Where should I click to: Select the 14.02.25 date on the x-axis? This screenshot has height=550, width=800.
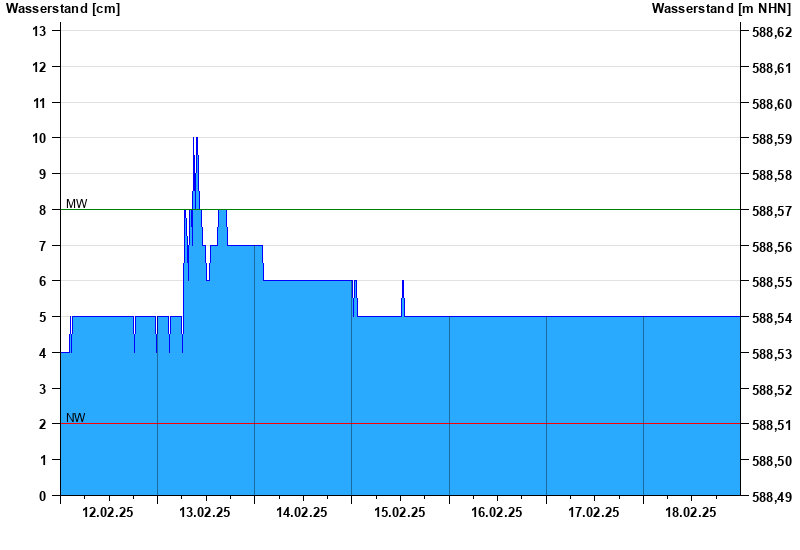click(302, 513)
